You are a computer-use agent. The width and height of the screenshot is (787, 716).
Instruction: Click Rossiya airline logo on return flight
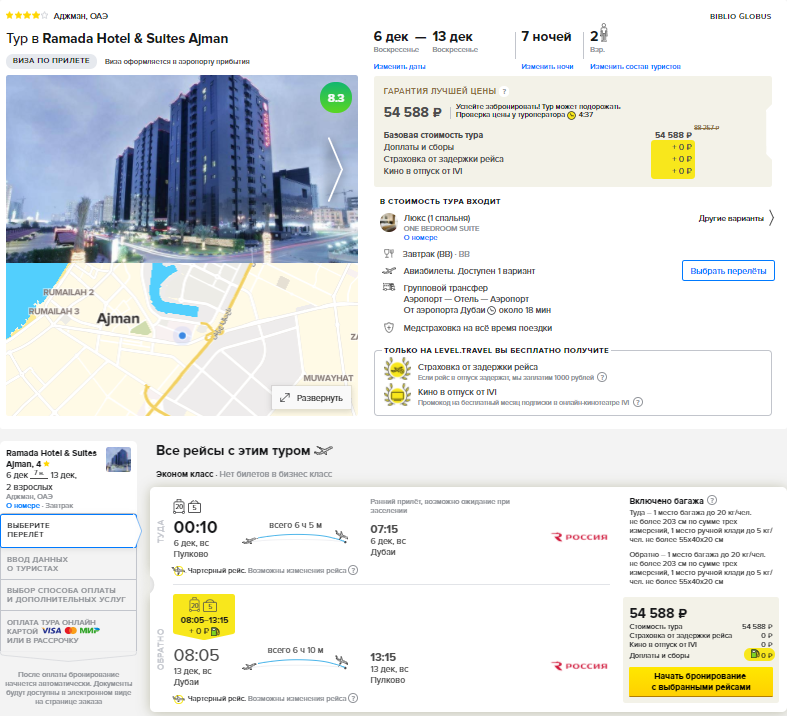pos(579,666)
